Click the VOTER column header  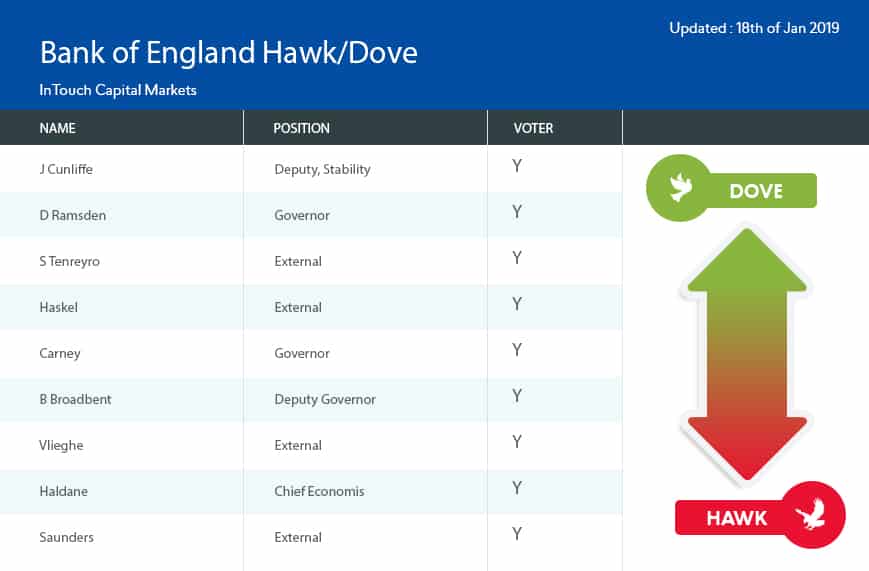click(x=533, y=128)
